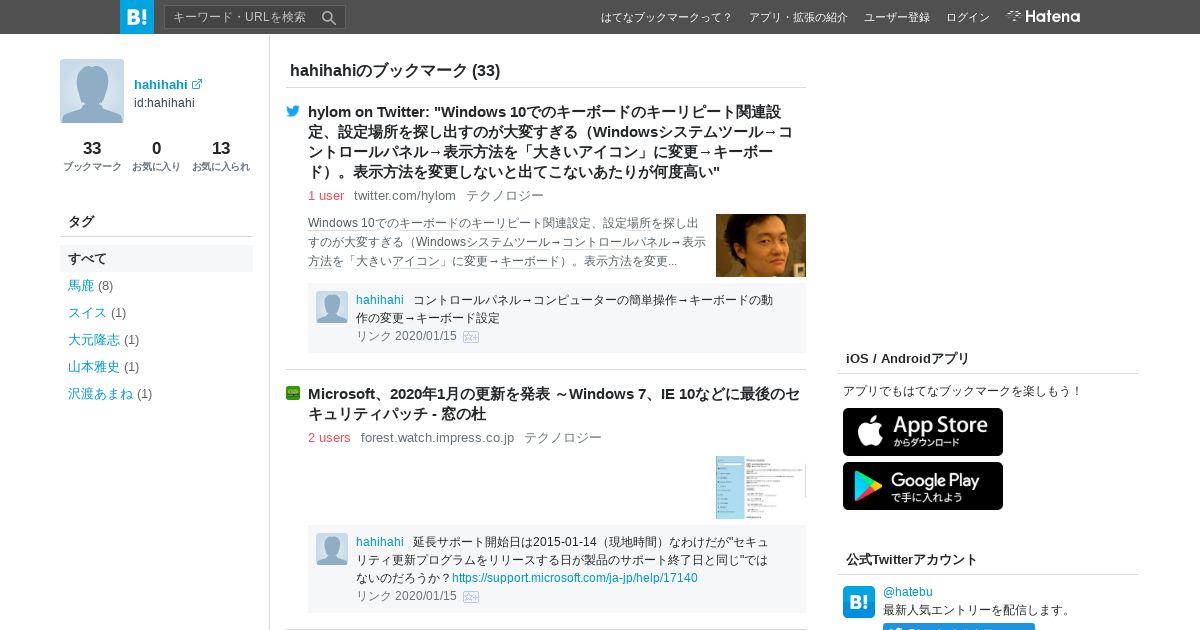This screenshot has height=630, width=1200.
Task: Click external link icon beside hahihahi
Action: [x=197, y=85]
